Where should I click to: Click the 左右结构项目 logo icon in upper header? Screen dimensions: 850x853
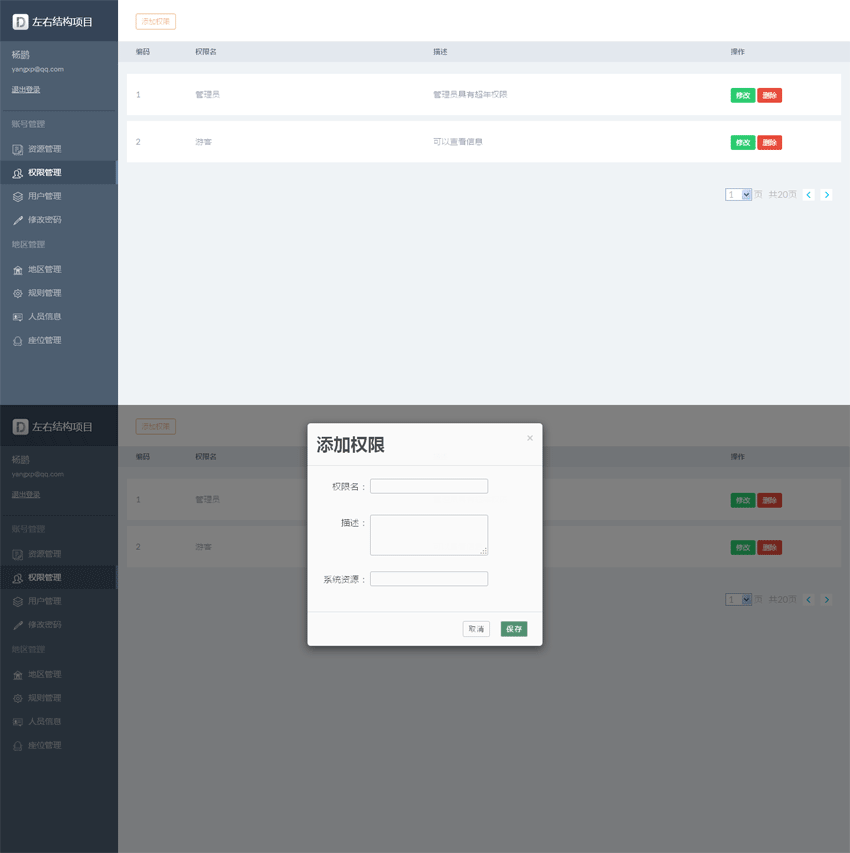tap(20, 21)
